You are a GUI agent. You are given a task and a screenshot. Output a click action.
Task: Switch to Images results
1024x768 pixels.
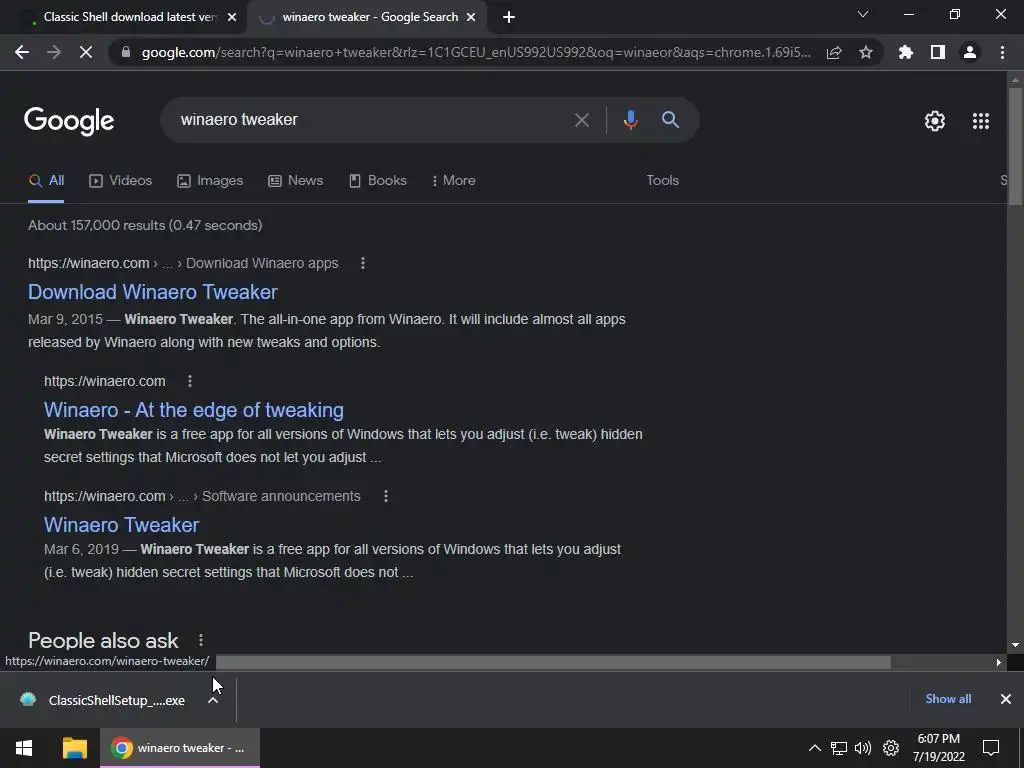[210, 181]
